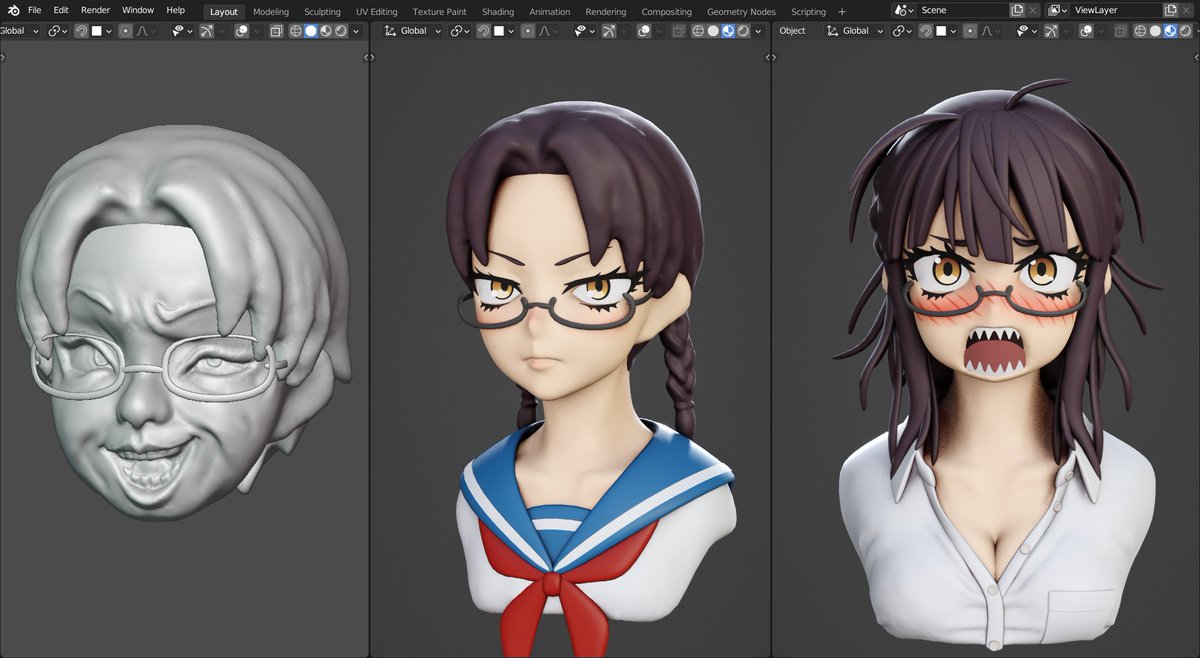Click the Scene name field
The height and width of the screenshot is (658, 1200).
coord(962,10)
